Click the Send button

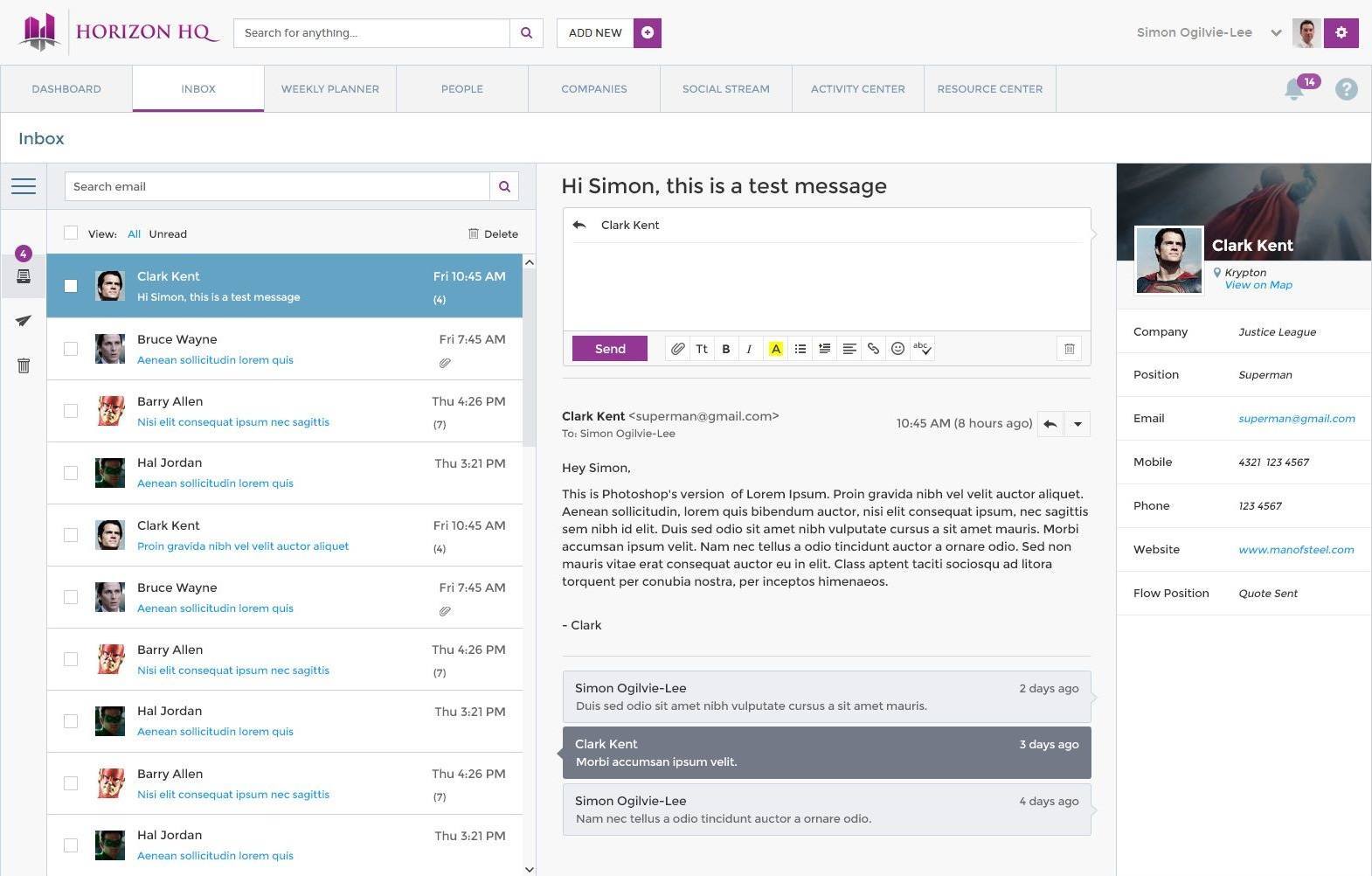[x=610, y=348]
